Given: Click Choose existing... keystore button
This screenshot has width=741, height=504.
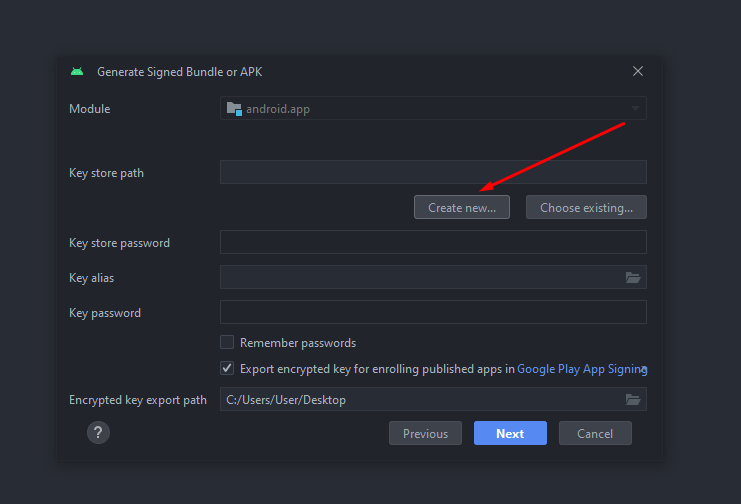Looking at the screenshot, I should pos(586,207).
